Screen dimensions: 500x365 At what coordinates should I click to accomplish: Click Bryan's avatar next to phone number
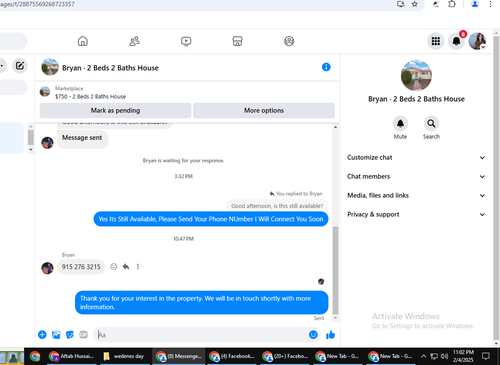point(47,268)
